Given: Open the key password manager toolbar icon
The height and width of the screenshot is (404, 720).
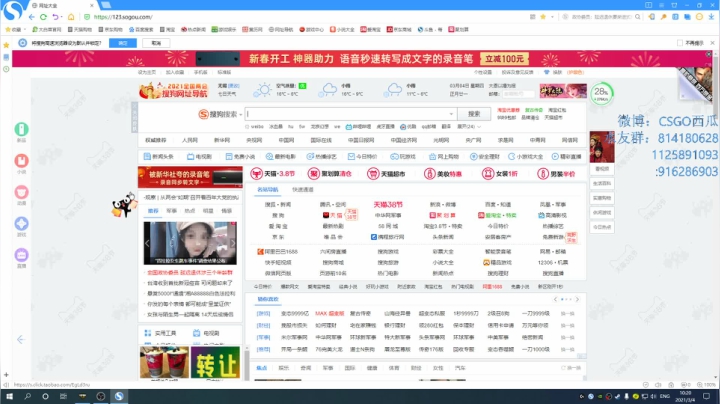Looking at the screenshot, I should click(664, 17).
